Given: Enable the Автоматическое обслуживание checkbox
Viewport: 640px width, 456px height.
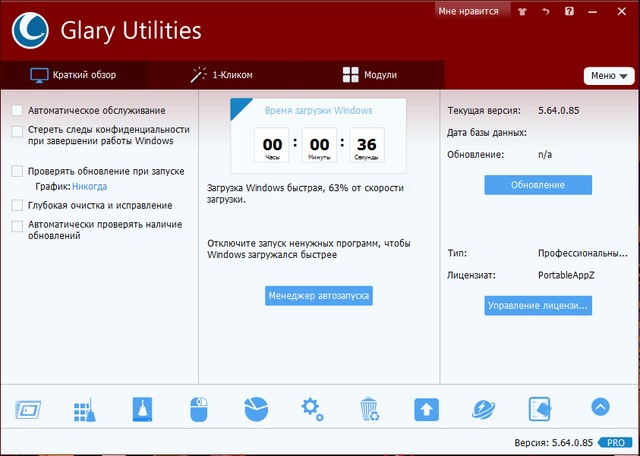Looking at the screenshot, I should click(x=17, y=110).
